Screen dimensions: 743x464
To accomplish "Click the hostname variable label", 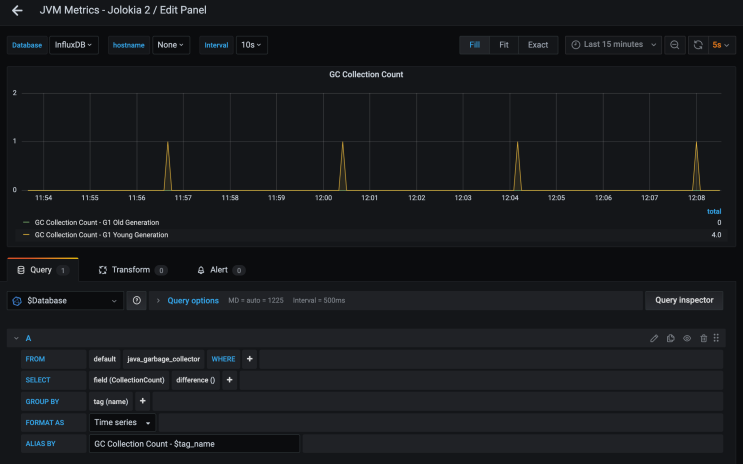I will 128,45.
